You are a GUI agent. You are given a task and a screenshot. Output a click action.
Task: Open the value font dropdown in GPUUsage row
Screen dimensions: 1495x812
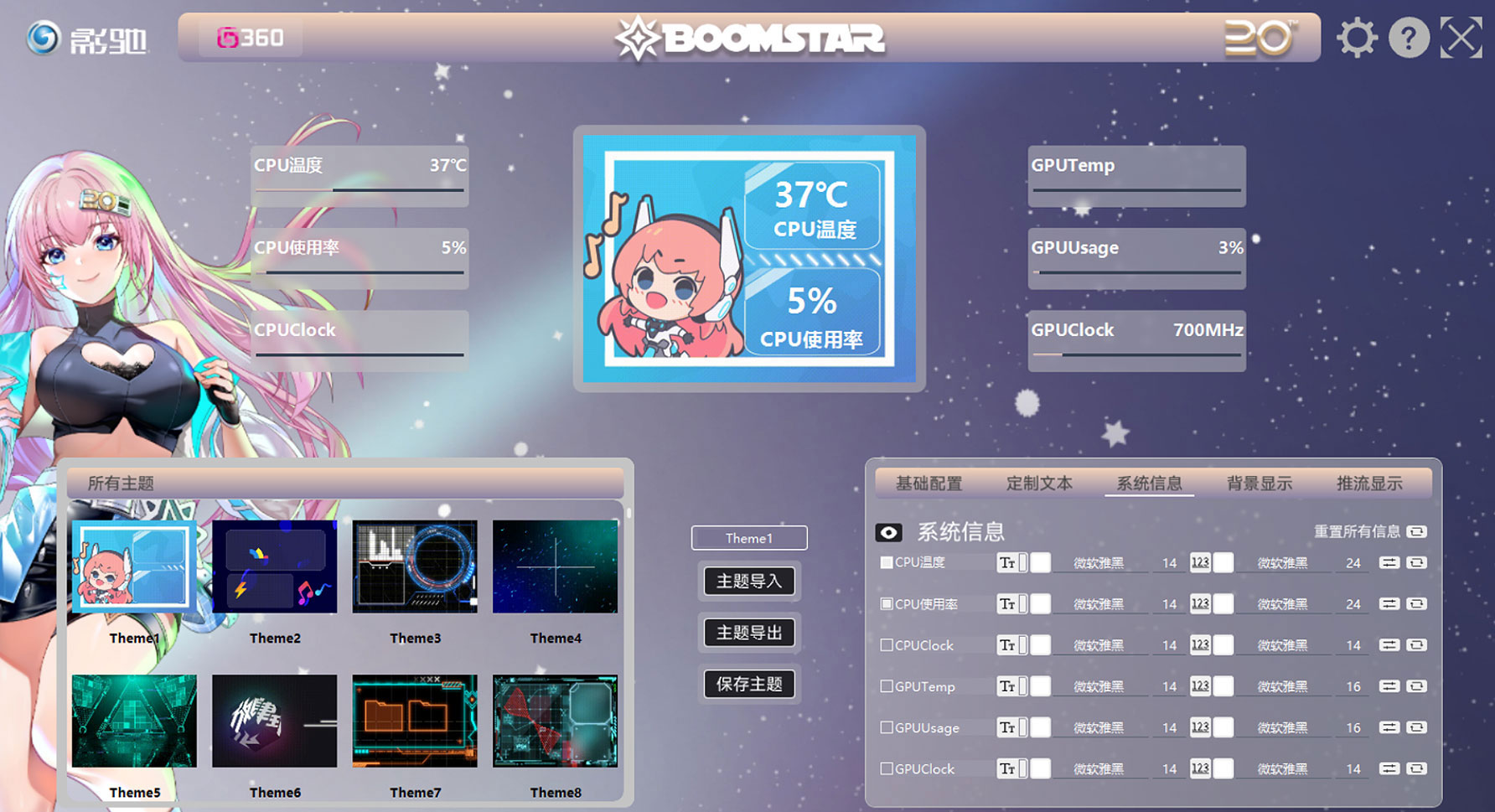pos(1282,727)
